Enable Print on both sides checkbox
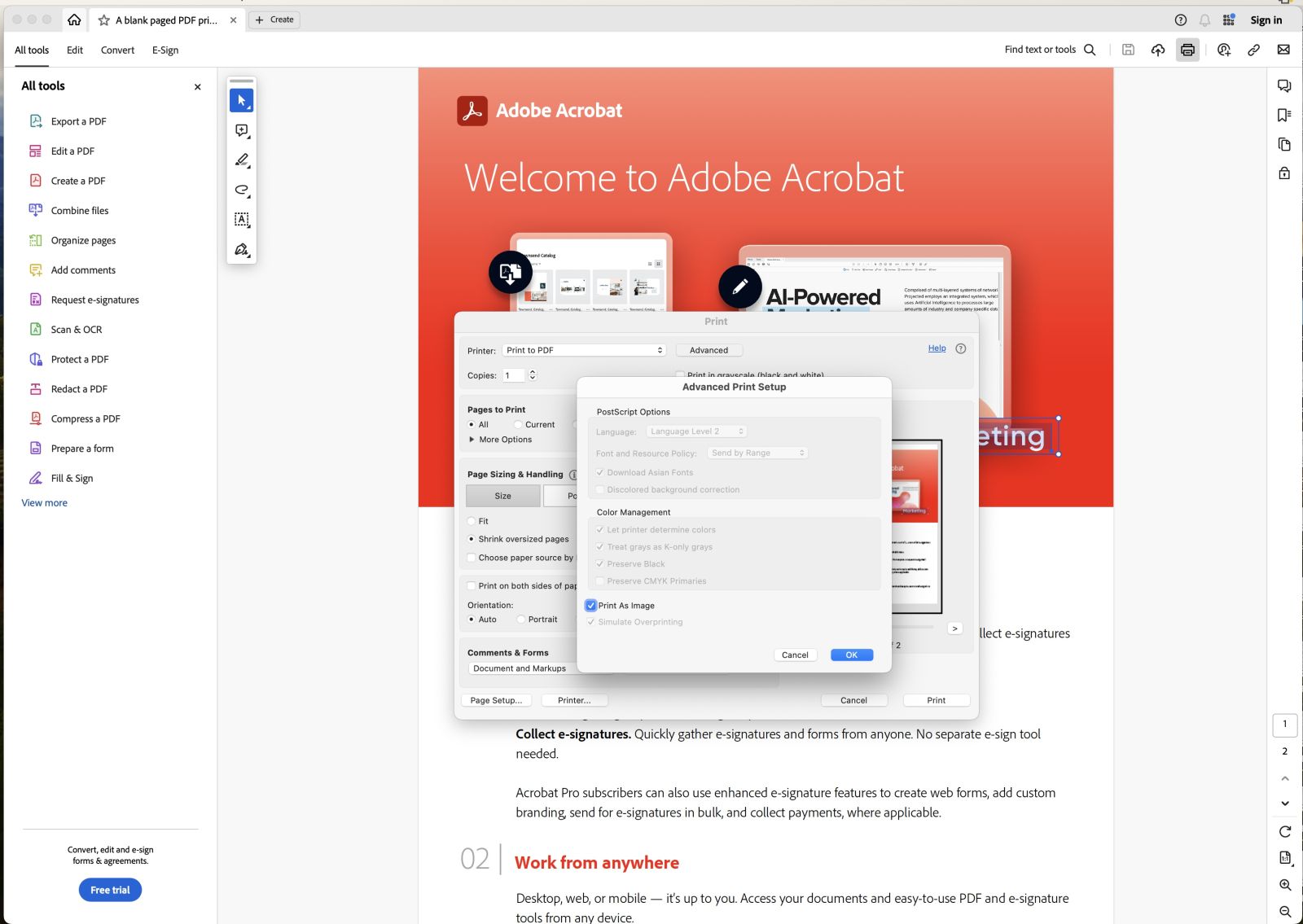The image size is (1303, 924). click(x=472, y=585)
